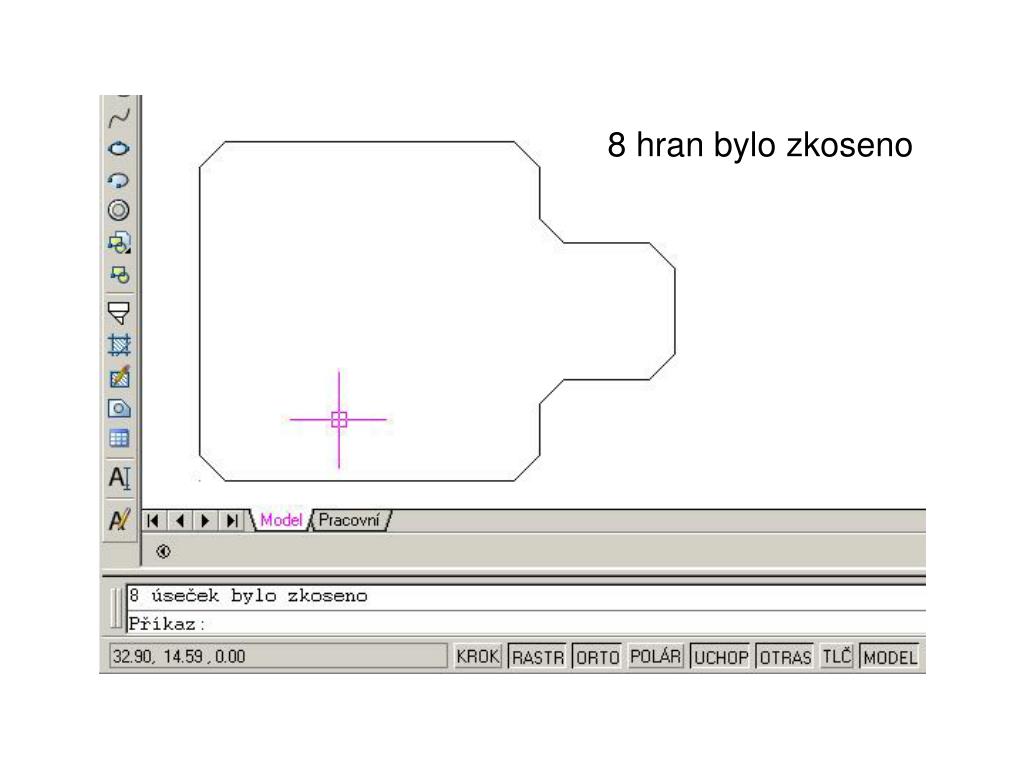This screenshot has width=1024, height=768.
Task: Switch to the Pracovní layout tab
Action: pos(349,520)
